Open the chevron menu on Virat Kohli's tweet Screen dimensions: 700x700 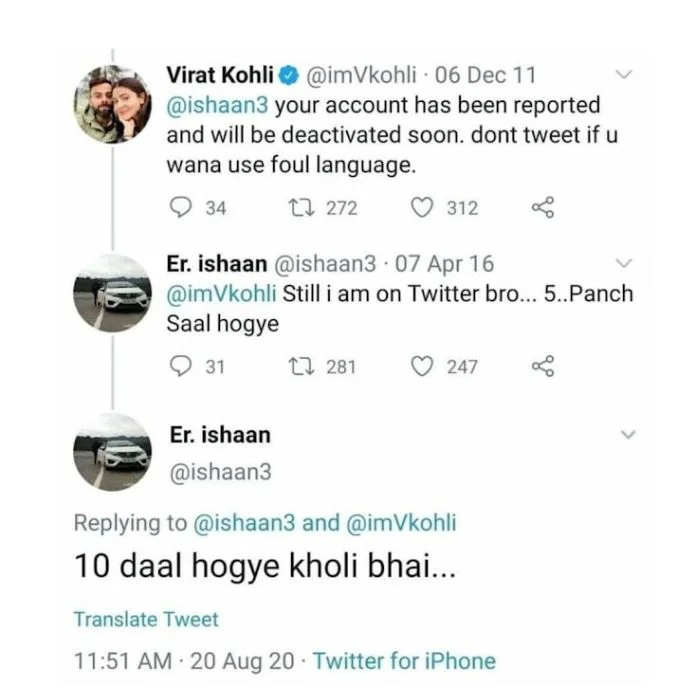pos(625,75)
